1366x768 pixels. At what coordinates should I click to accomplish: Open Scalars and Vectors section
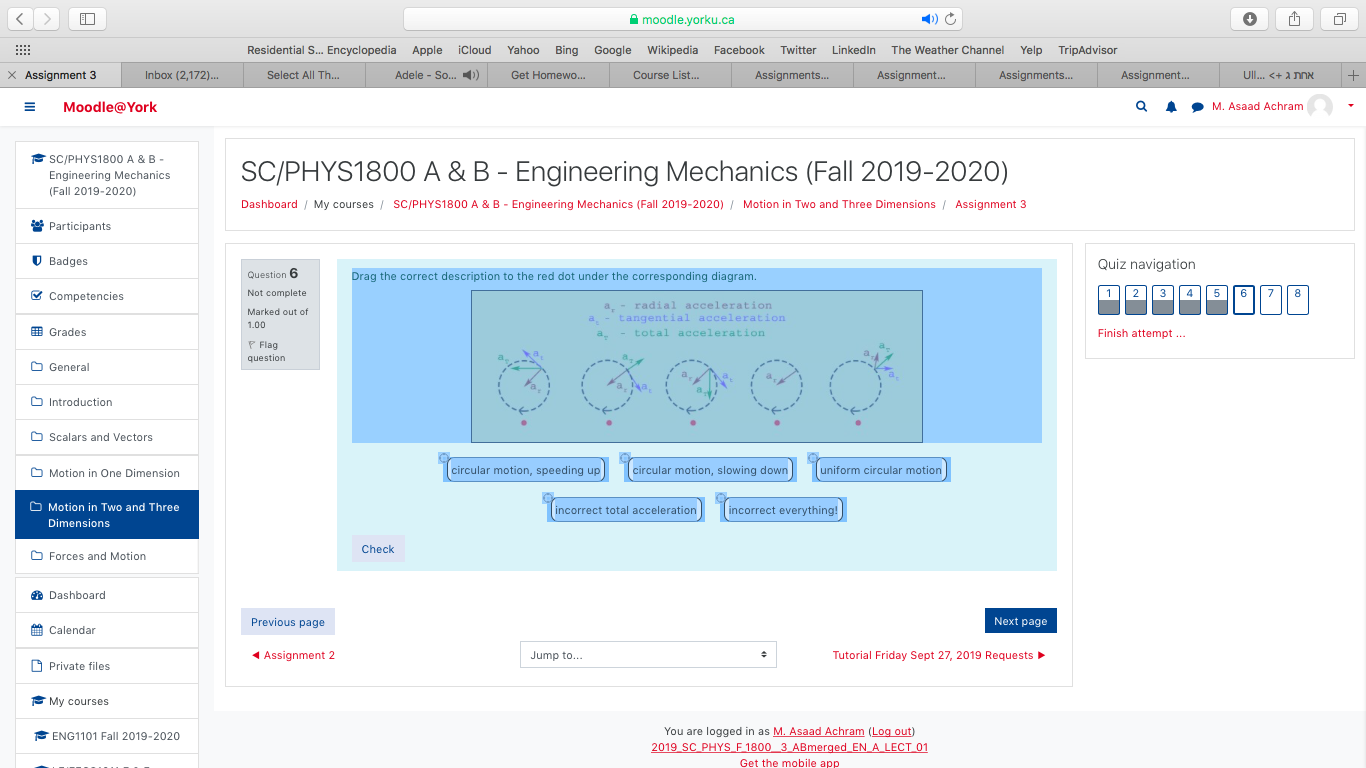107,437
